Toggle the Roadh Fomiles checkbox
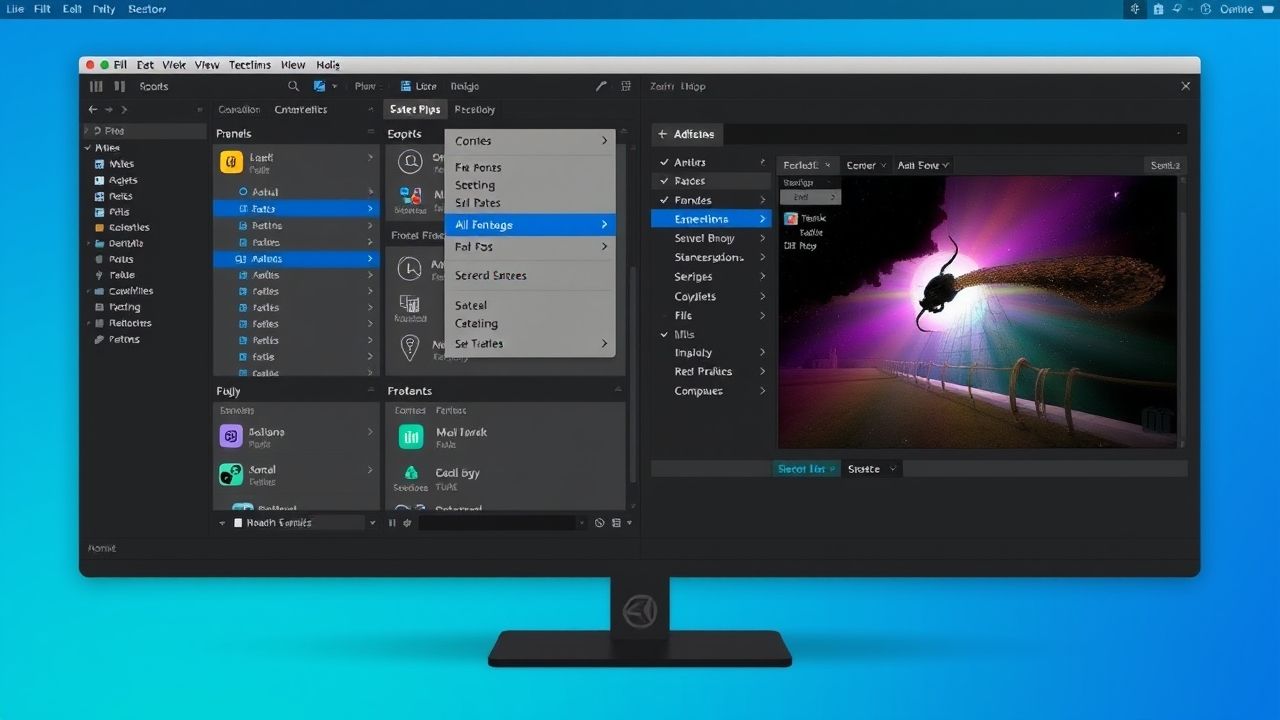Viewport: 1280px width, 720px height. [238, 523]
